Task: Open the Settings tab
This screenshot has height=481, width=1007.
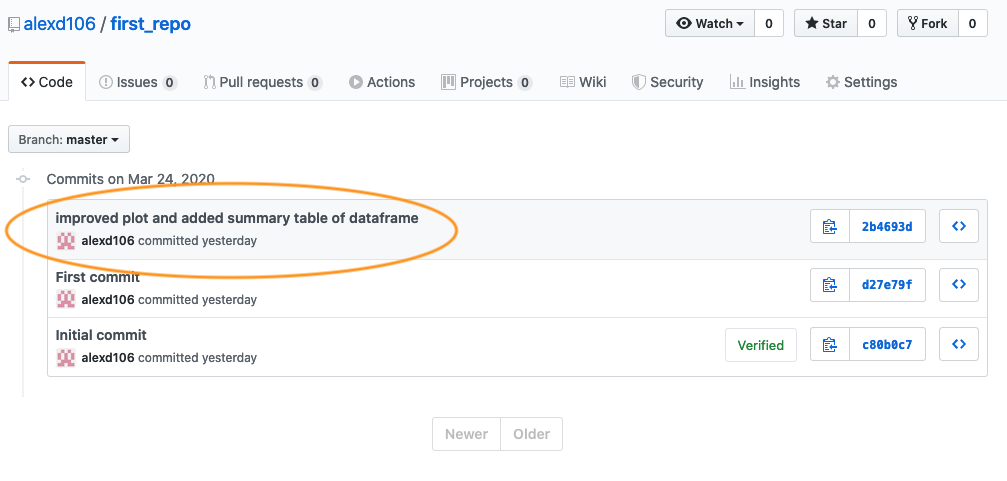Action: [861, 82]
